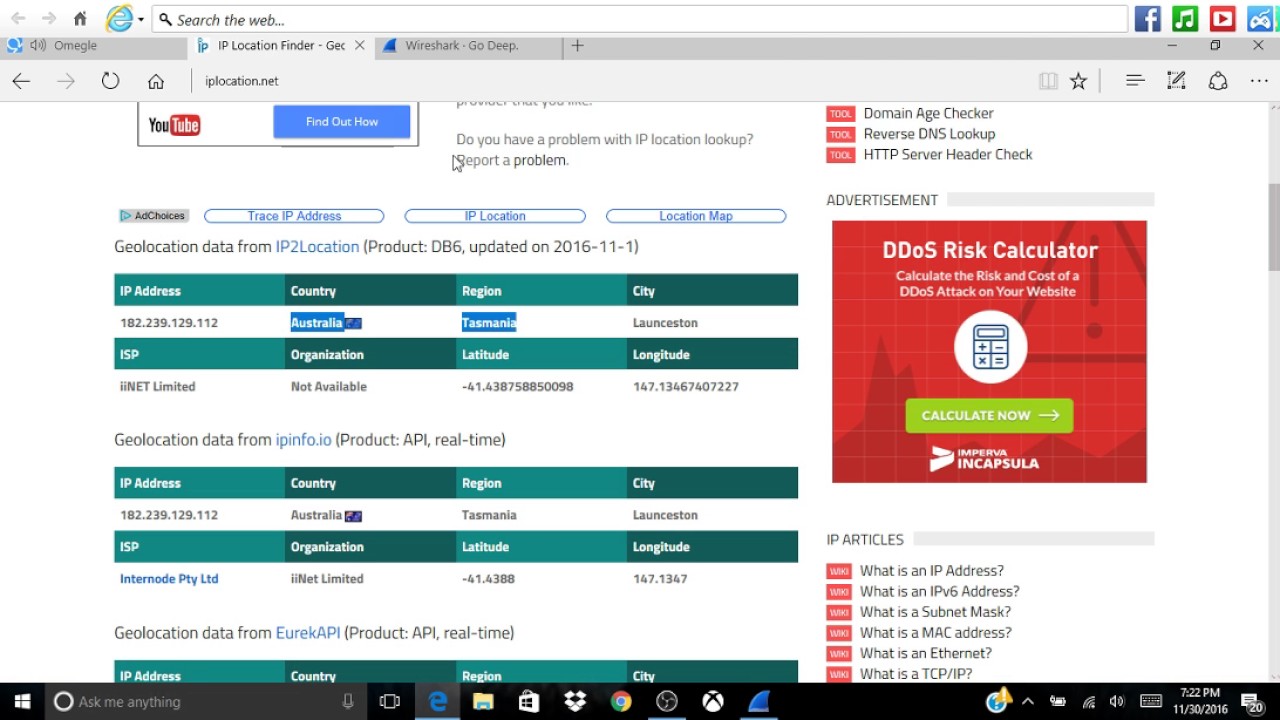
Task: Go to home page via house icon
Action: (x=155, y=81)
